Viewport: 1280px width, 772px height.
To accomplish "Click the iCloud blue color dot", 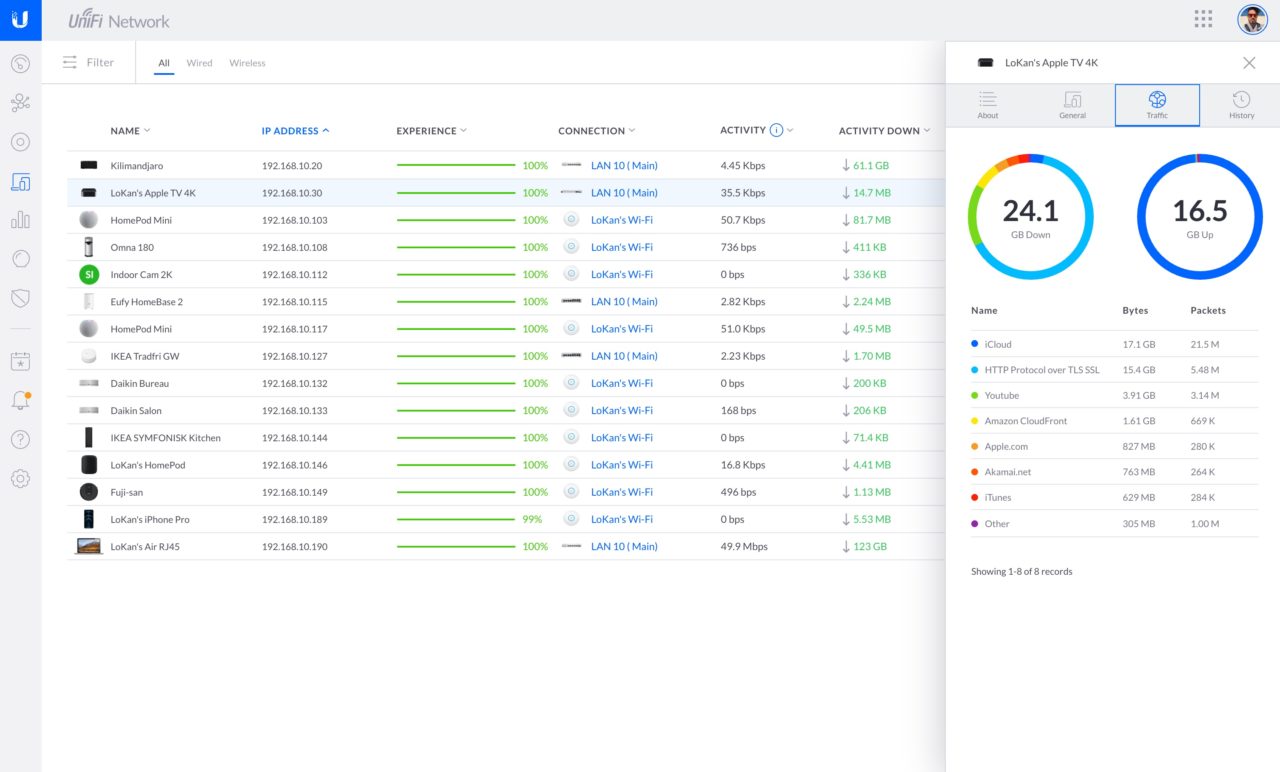I will click(975, 344).
